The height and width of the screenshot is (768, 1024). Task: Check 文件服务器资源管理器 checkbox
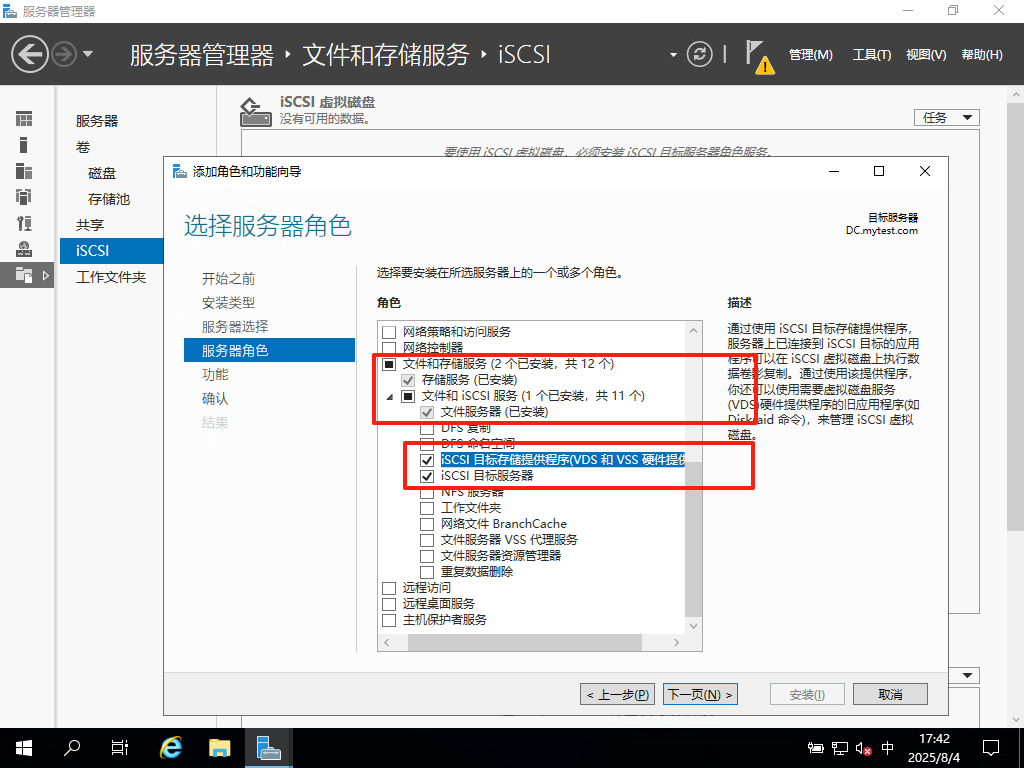(427, 556)
